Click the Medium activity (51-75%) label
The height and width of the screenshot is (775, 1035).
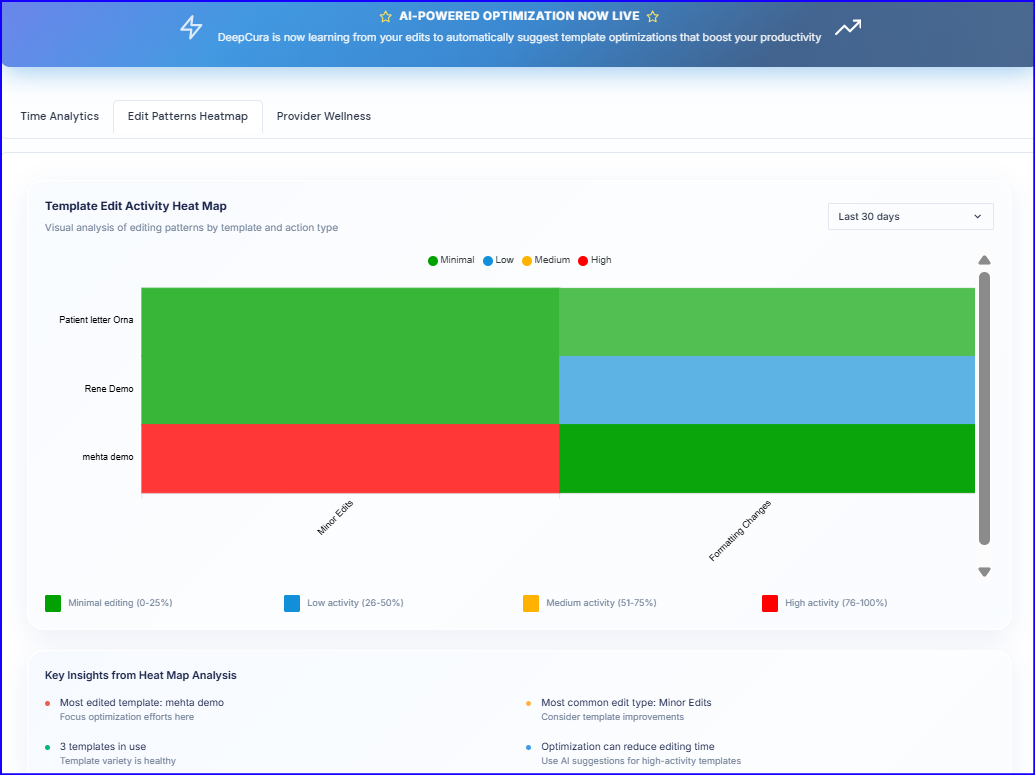601,603
